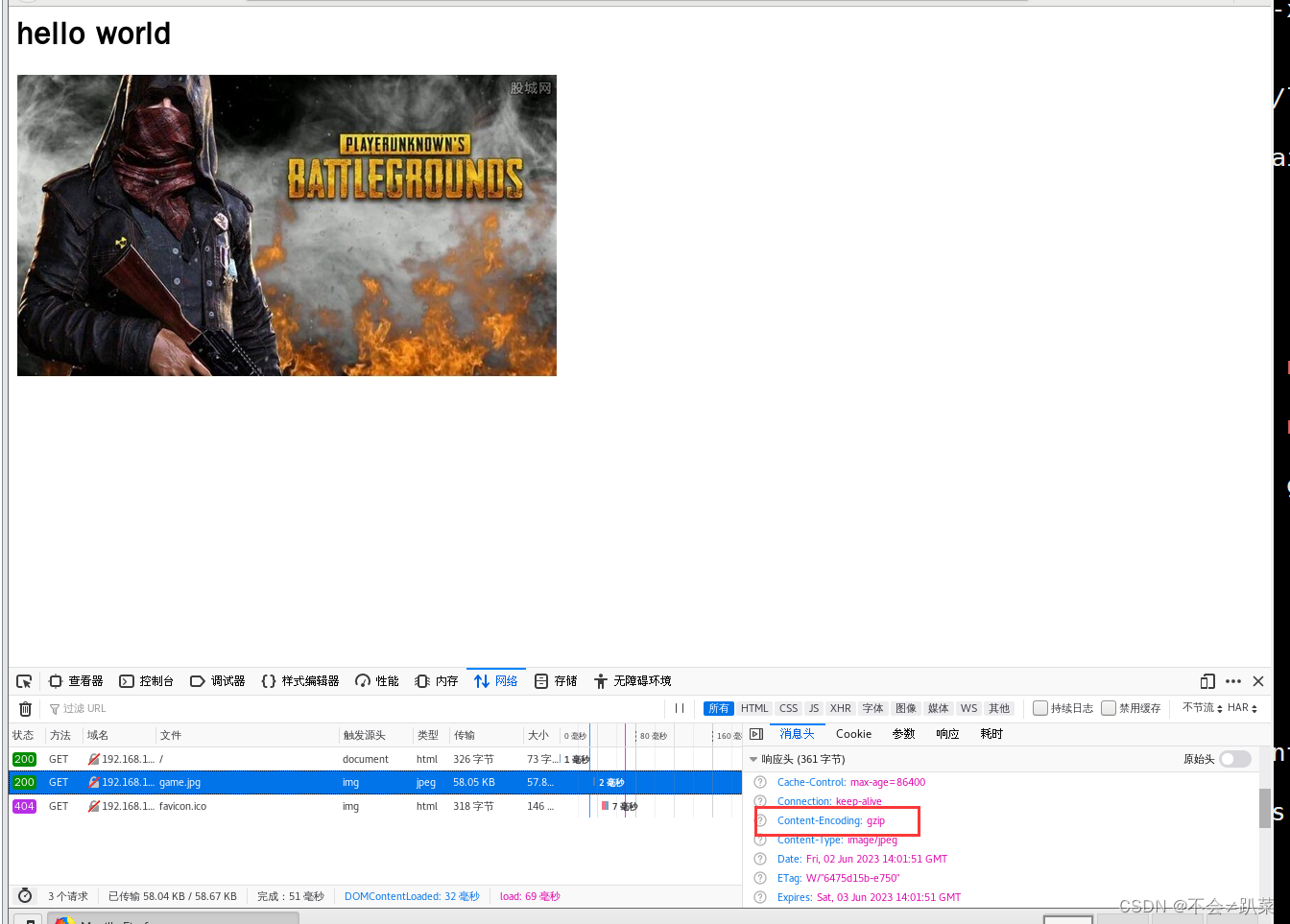Filter requests by 字体 (Fonts)

click(x=873, y=708)
